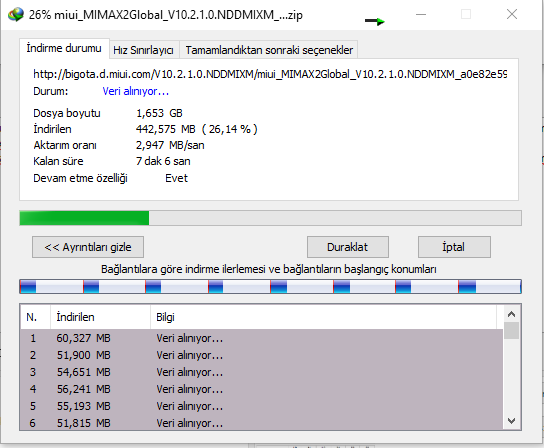
Task: Close the download progress window
Action: click(512, 15)
